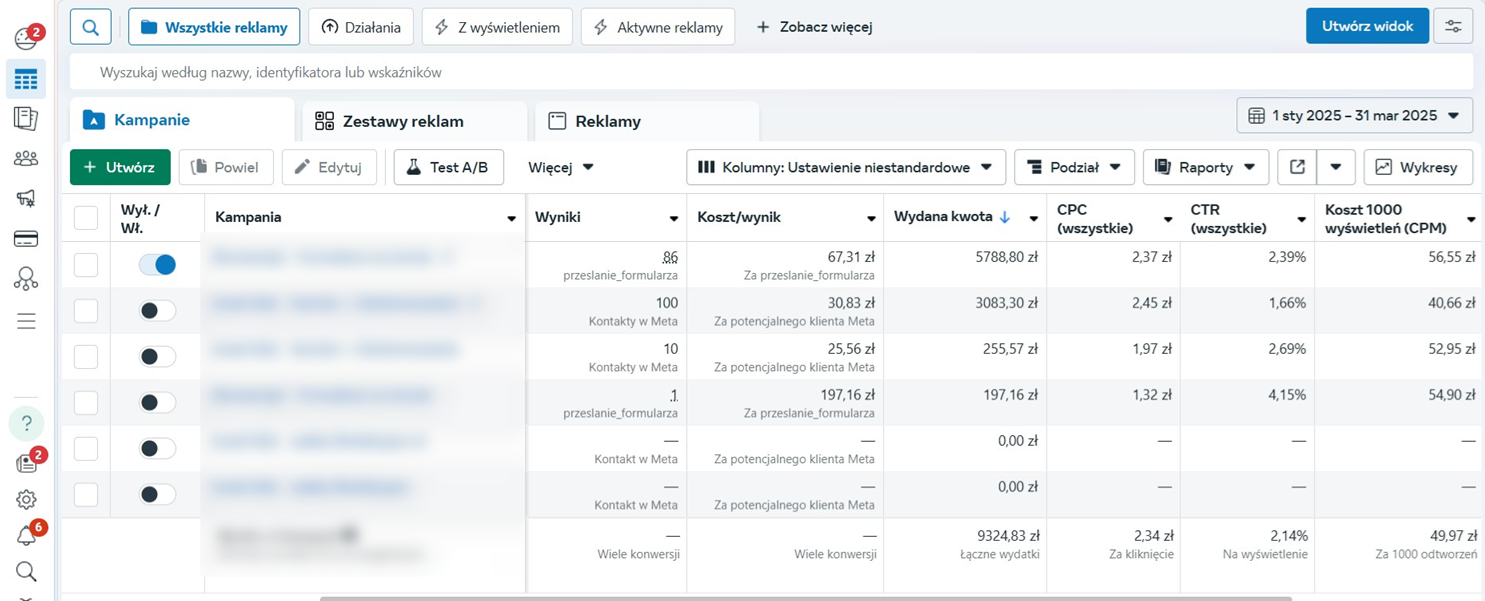This screenshot has width=1485, height=601.
Task: Open the Kolumny: Ustawienie niestandardowe dropdown
Action: [845, 167]
